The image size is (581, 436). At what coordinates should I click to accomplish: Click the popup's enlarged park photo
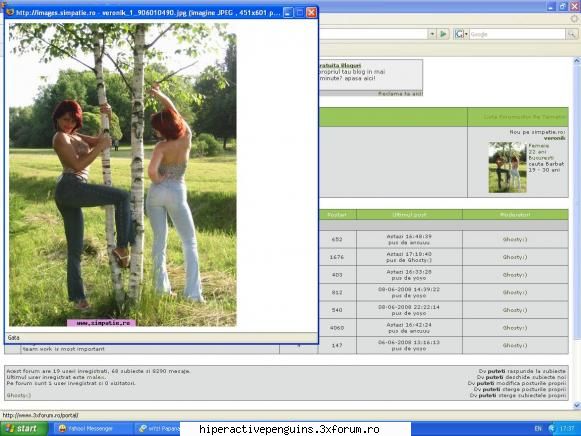(x=123, y=174)
